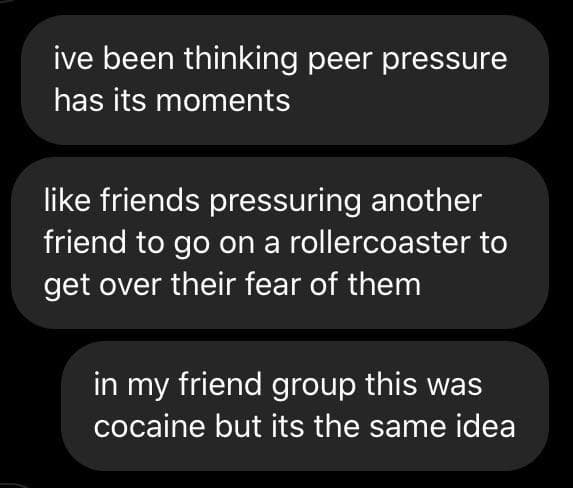Click the word "them" ending the second message
573x488 pixels.
pos(384,284)
